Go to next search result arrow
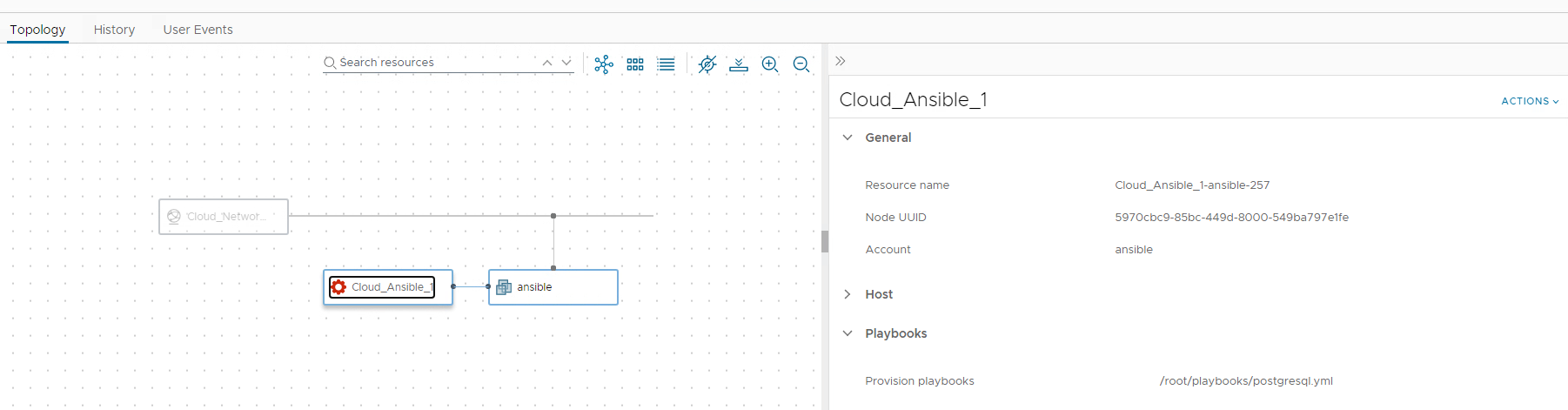The height and width of the screenshot is (410, 1568). 566,63
